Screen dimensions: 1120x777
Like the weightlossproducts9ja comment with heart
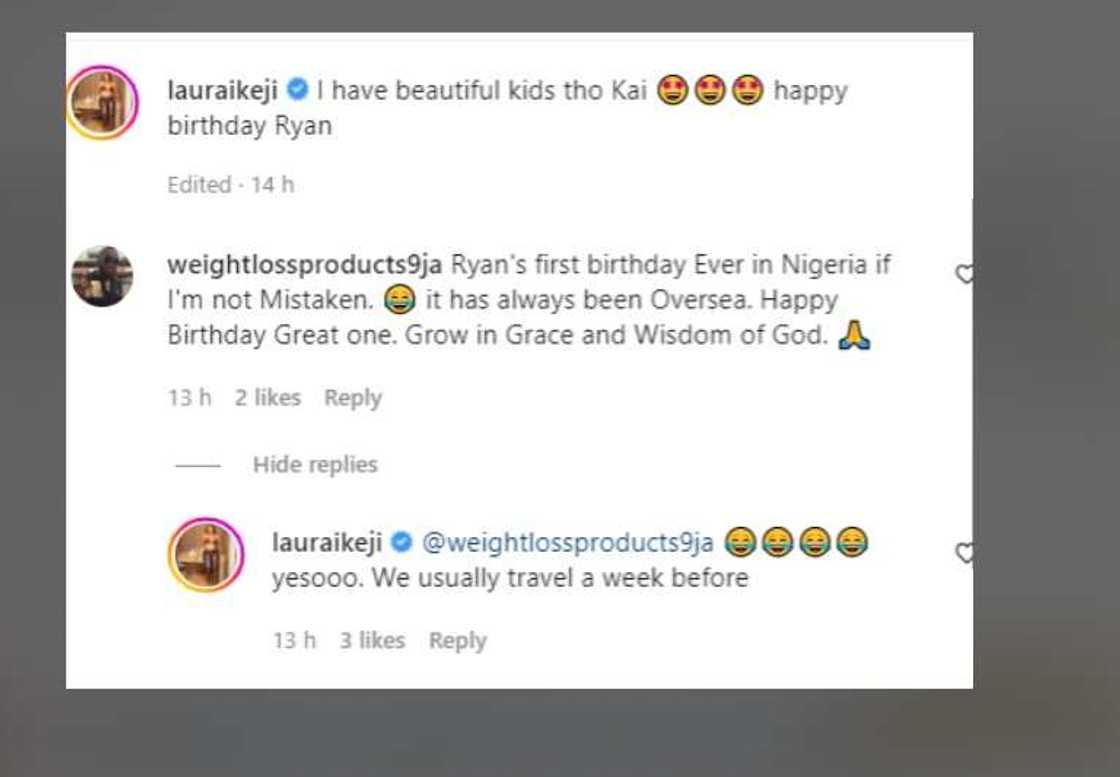pyautogui.click(x=964, y=274)
